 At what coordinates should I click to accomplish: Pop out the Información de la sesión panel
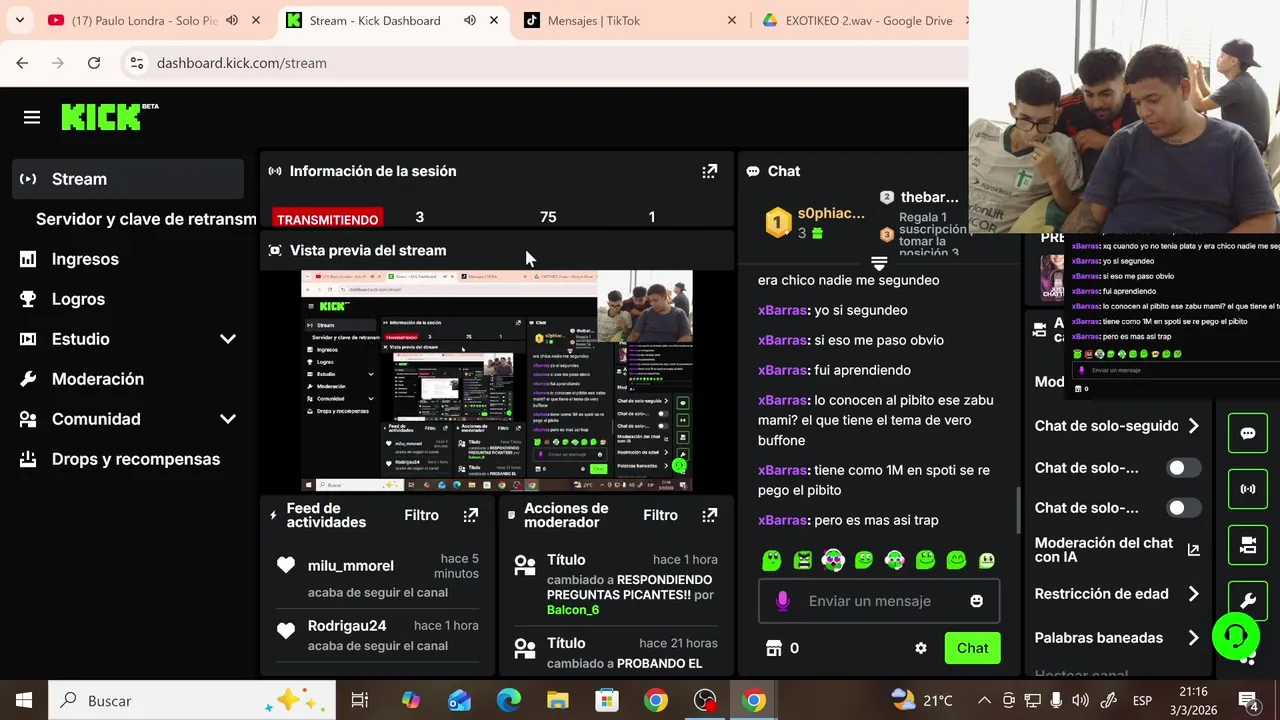tap(709, 171)
